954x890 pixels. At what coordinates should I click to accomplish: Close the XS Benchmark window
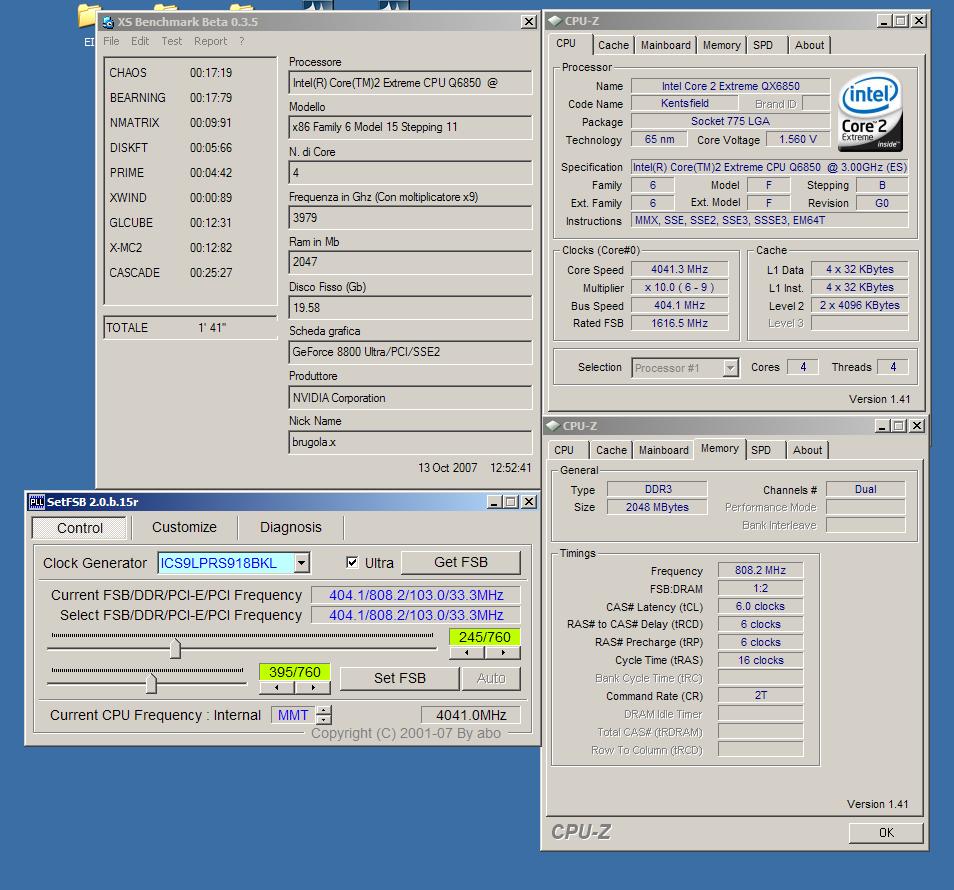529,22
